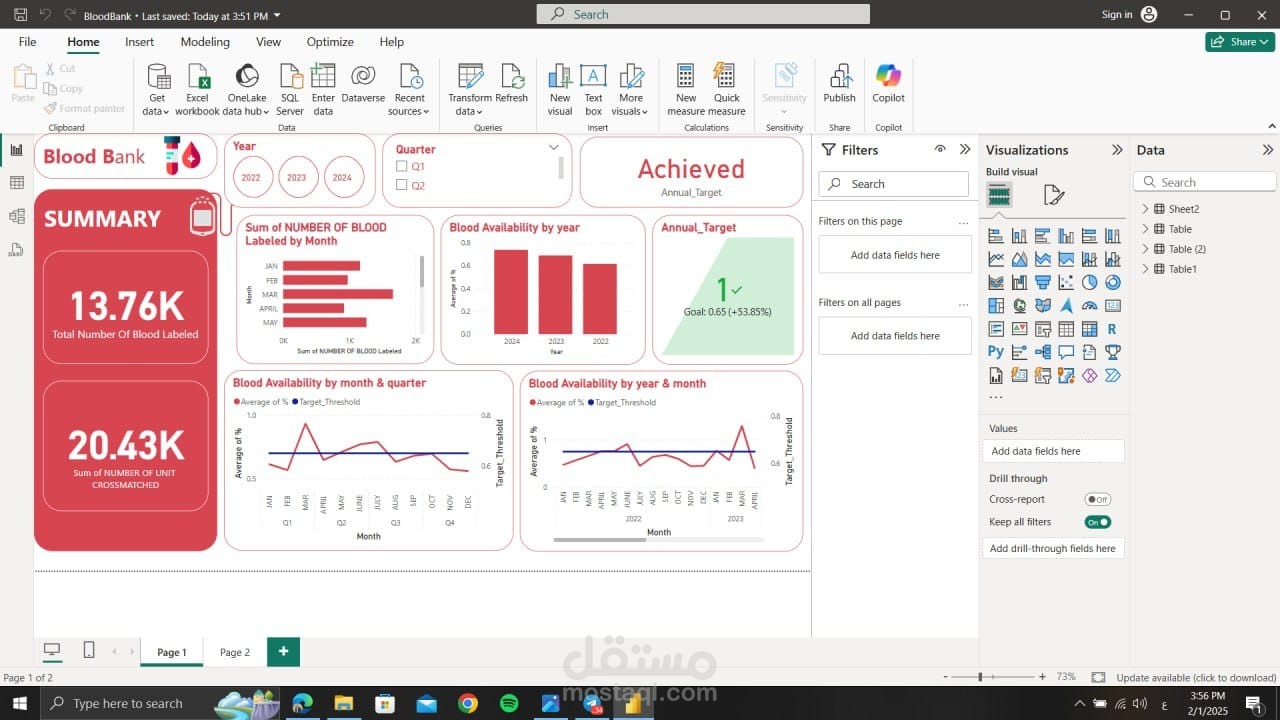The image size is (1280, 720).
Task: Click Refresh in the Queries group
Action: point(511,83)
